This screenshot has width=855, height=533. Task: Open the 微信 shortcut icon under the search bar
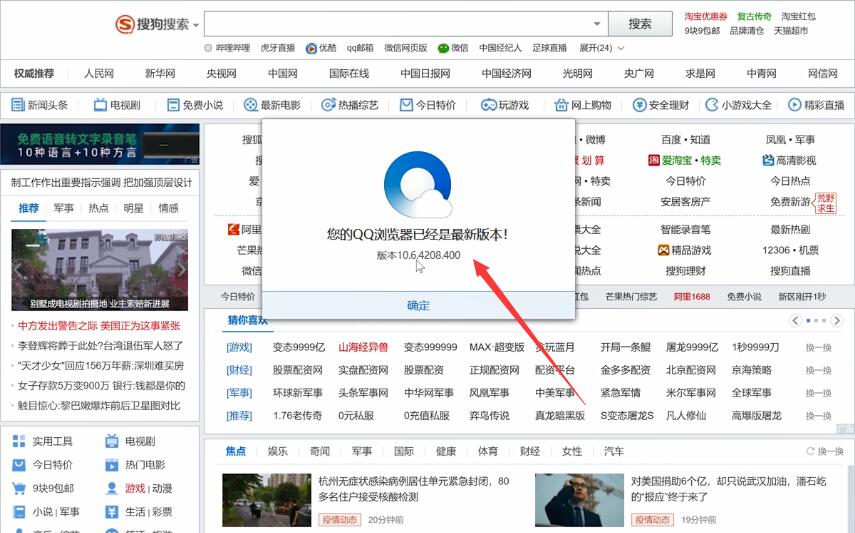click(443, 48)
